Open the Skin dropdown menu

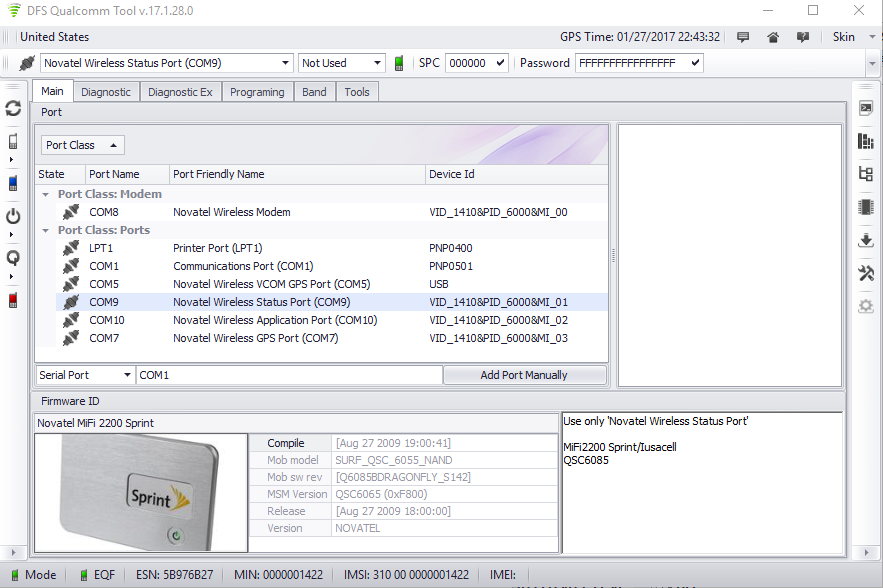(x=872, y=37)
